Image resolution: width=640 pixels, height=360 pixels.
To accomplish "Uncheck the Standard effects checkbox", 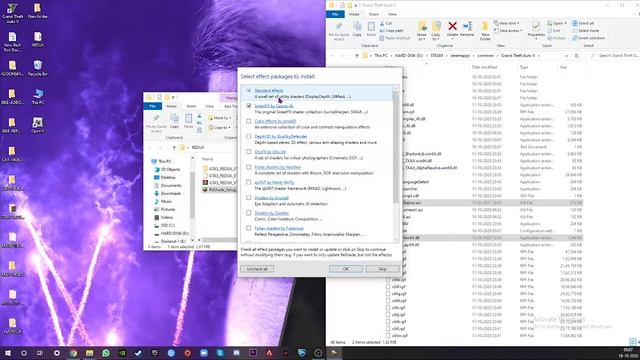I will click(249, 91).
